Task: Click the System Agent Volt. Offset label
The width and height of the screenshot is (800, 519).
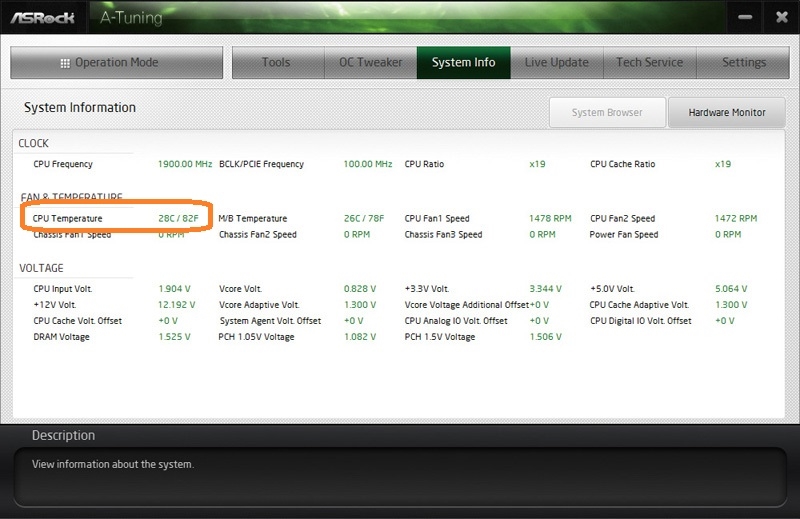Action: pos(270,321)
